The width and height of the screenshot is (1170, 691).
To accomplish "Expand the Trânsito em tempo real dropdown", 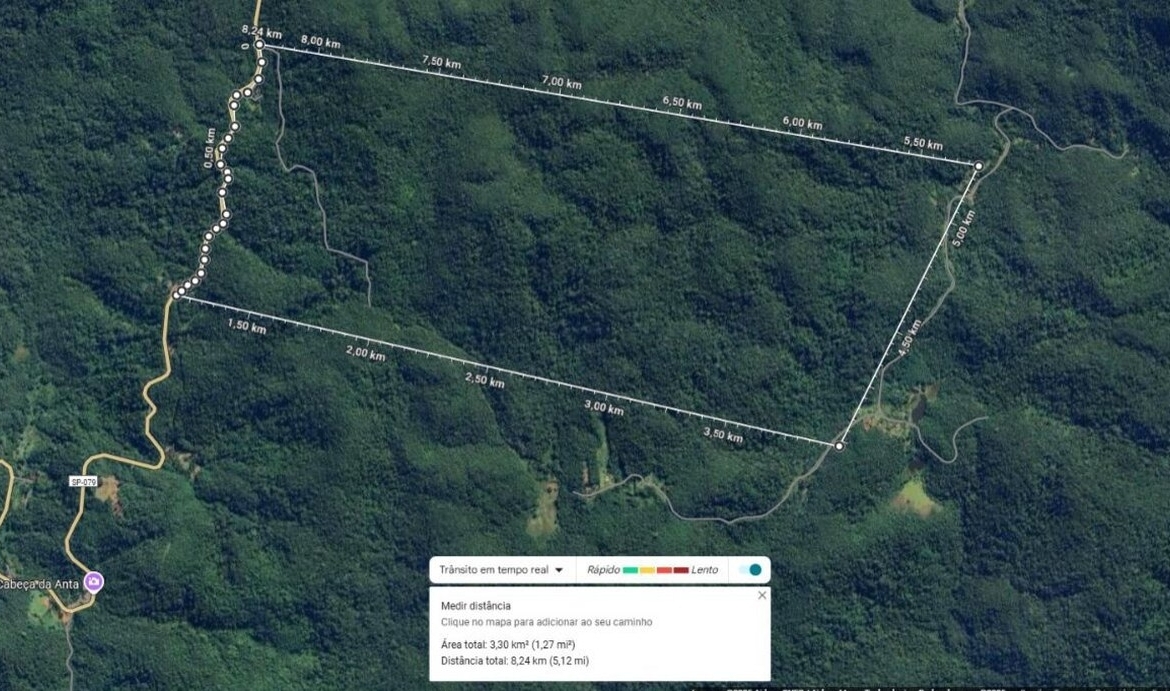I will coord(501,570).
